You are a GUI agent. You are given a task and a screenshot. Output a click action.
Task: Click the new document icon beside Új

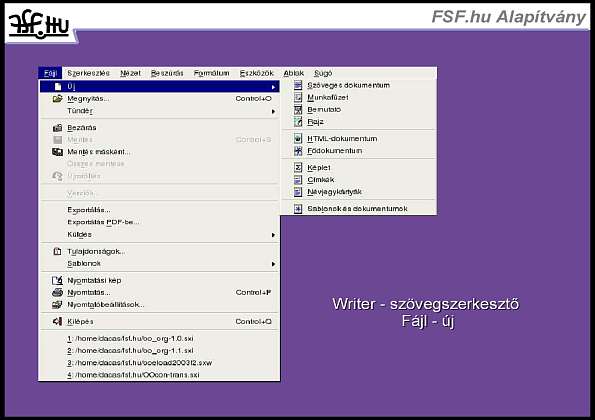58,87
